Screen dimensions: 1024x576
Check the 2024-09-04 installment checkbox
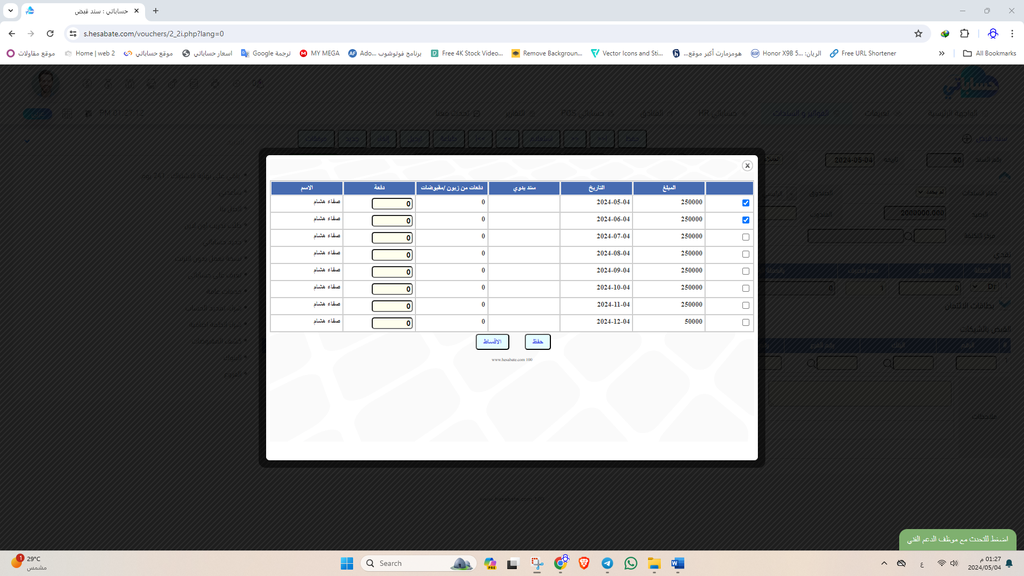(x=745, y=271)
